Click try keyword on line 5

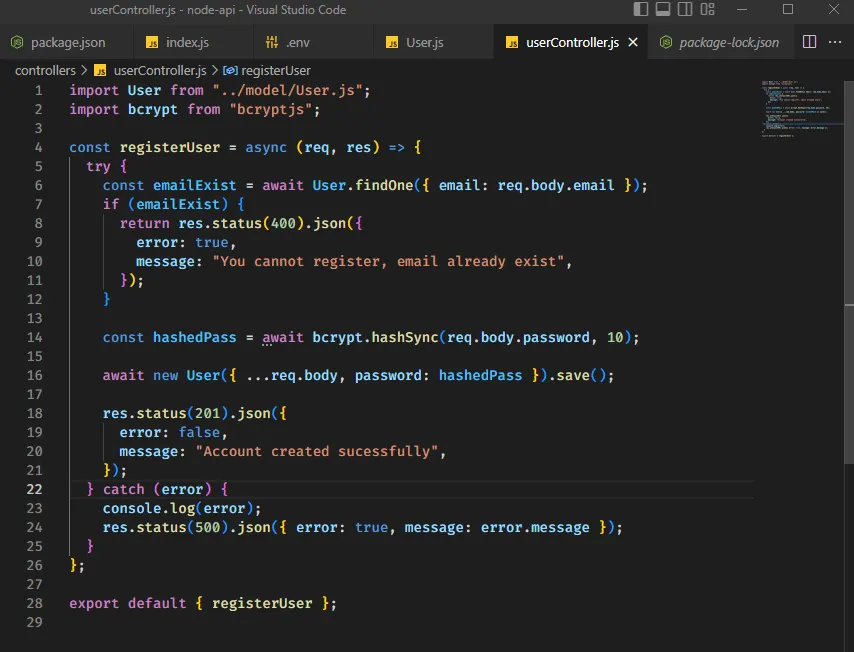click(x=98, y=166)
